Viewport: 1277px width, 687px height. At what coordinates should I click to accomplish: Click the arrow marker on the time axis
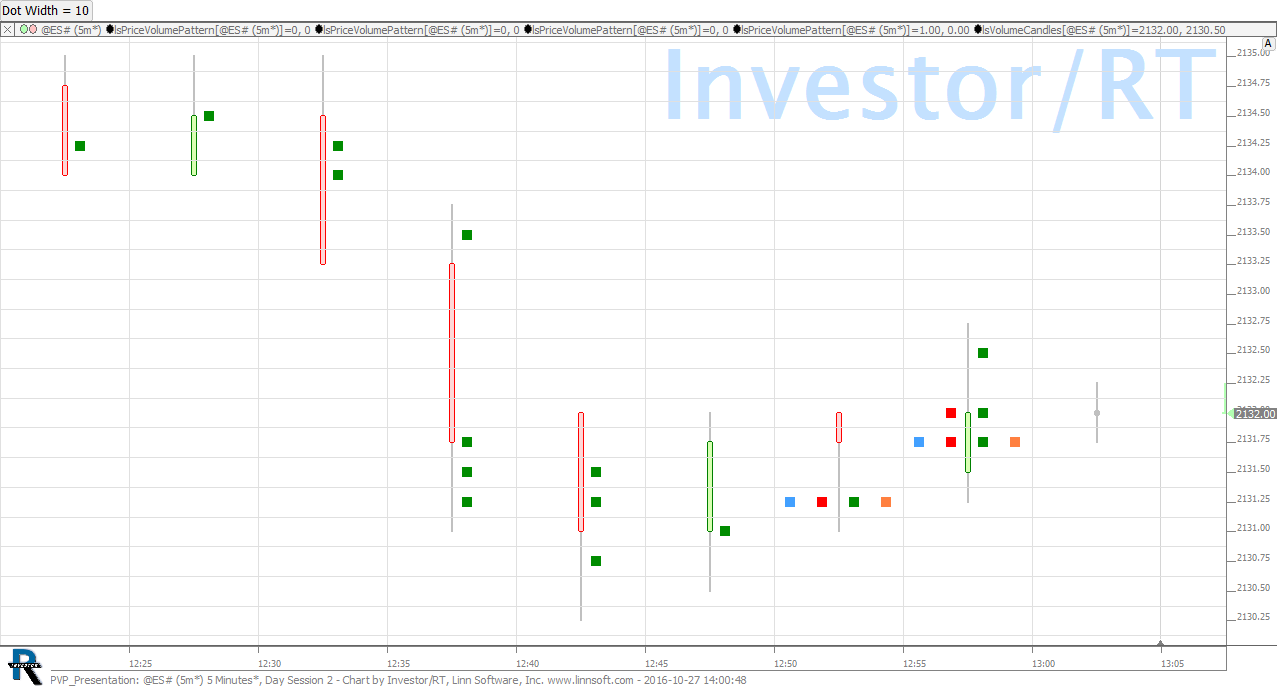coord(1160,644)
